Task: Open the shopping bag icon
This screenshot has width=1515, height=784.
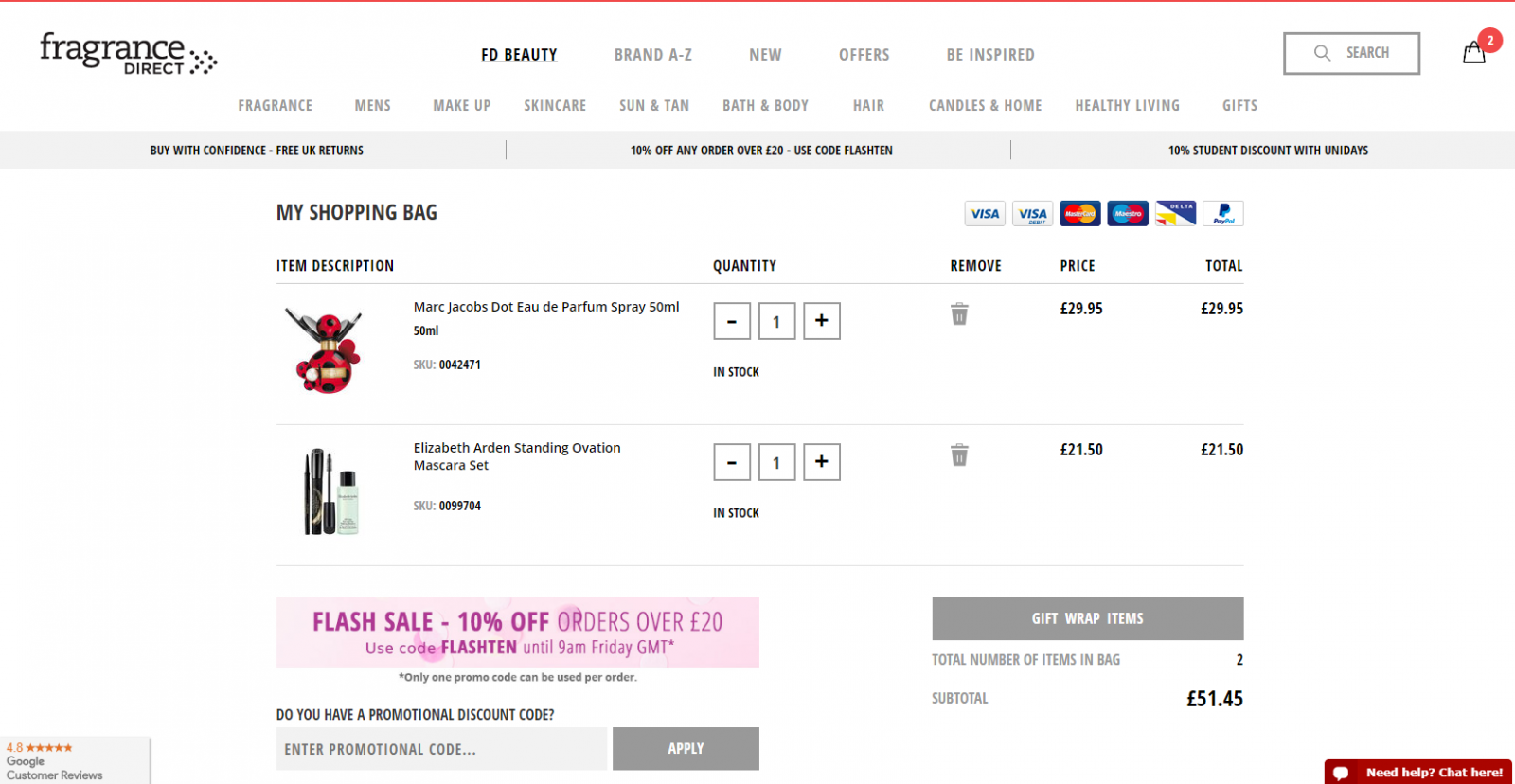Action: tap(1474, 53)
